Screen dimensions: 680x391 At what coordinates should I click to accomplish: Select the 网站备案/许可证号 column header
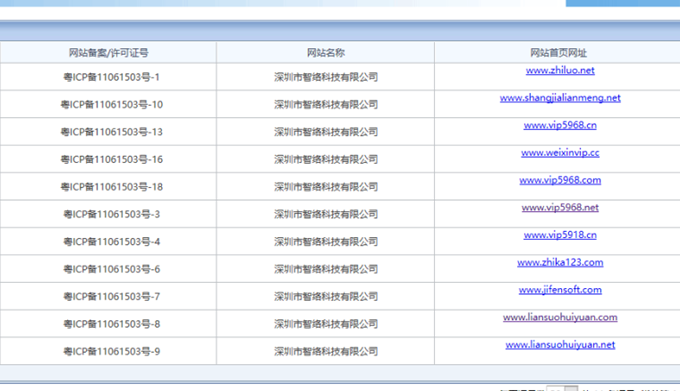click(x=108, y=53)
